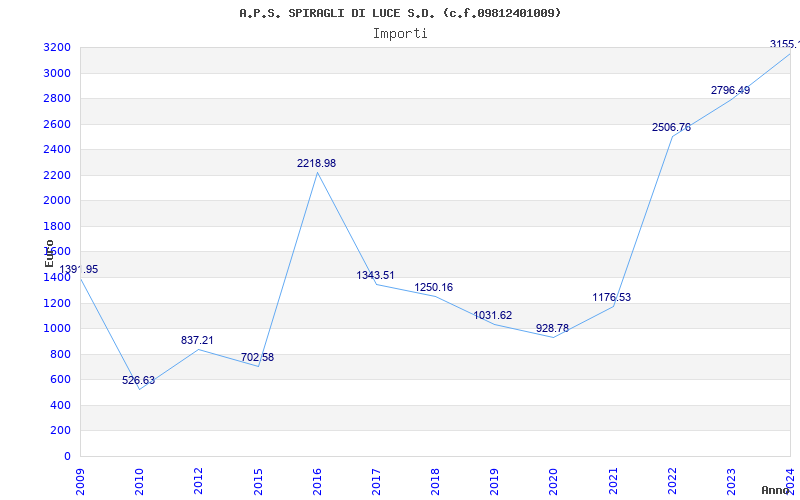
Task: Click the x-axis year label 2016
Action: 317,481
